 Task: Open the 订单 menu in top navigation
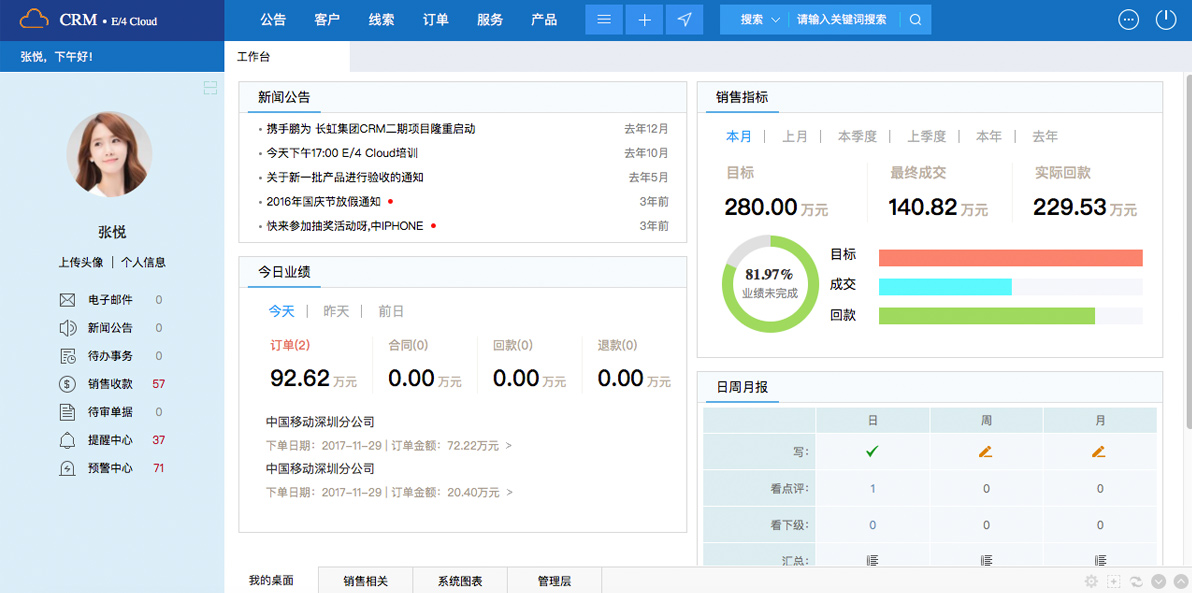(x=435, y=19)
